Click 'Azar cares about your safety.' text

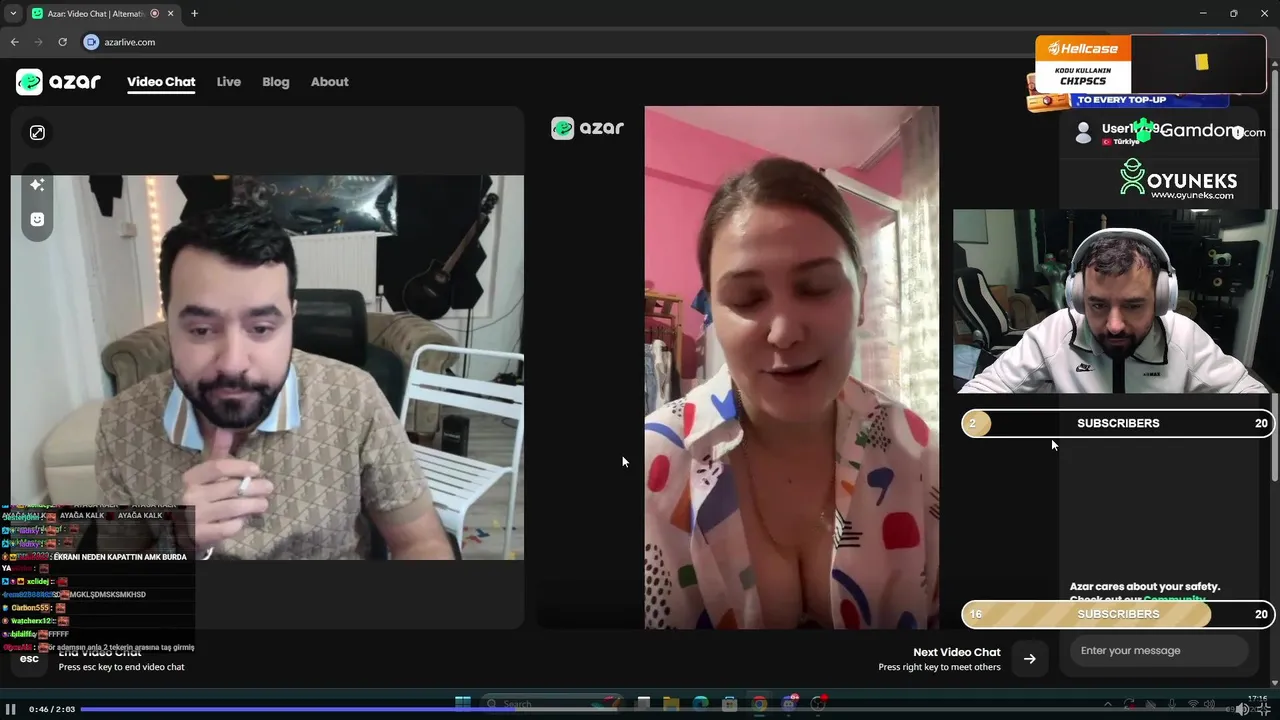(x=1145, y=587)
